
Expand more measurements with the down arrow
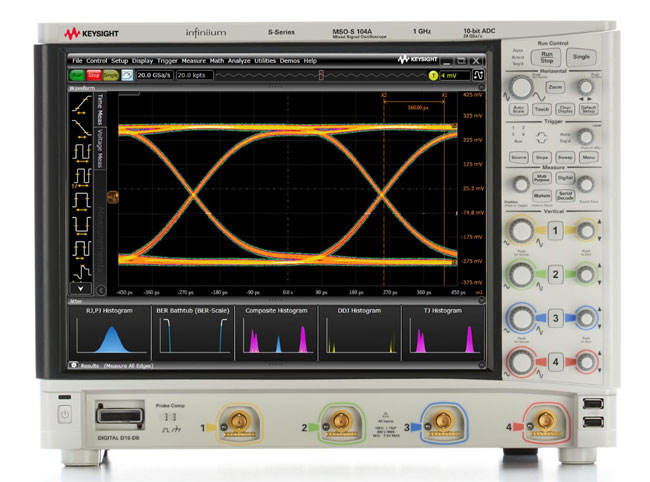[81, 288]
